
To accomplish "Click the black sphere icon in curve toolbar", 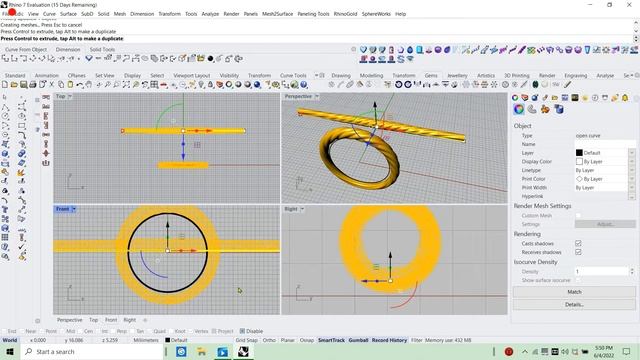I will [211, 59].
